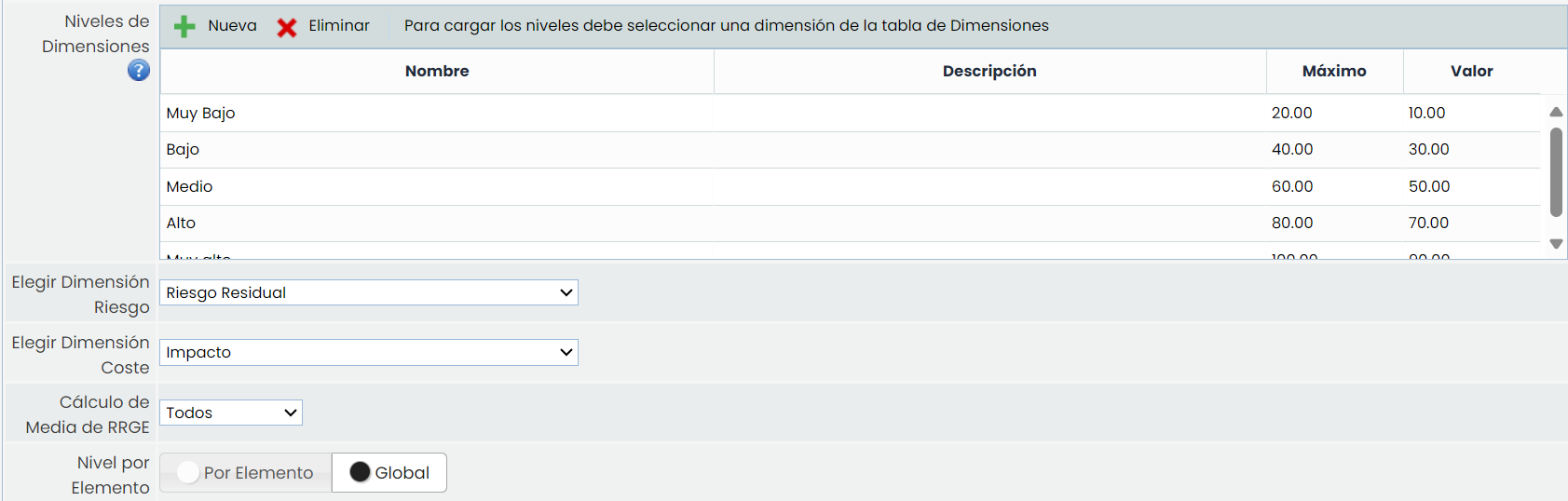Open the Elegir Dimensión Riesgo dropdown
The image size is (1568, 501).
point(368,292)
